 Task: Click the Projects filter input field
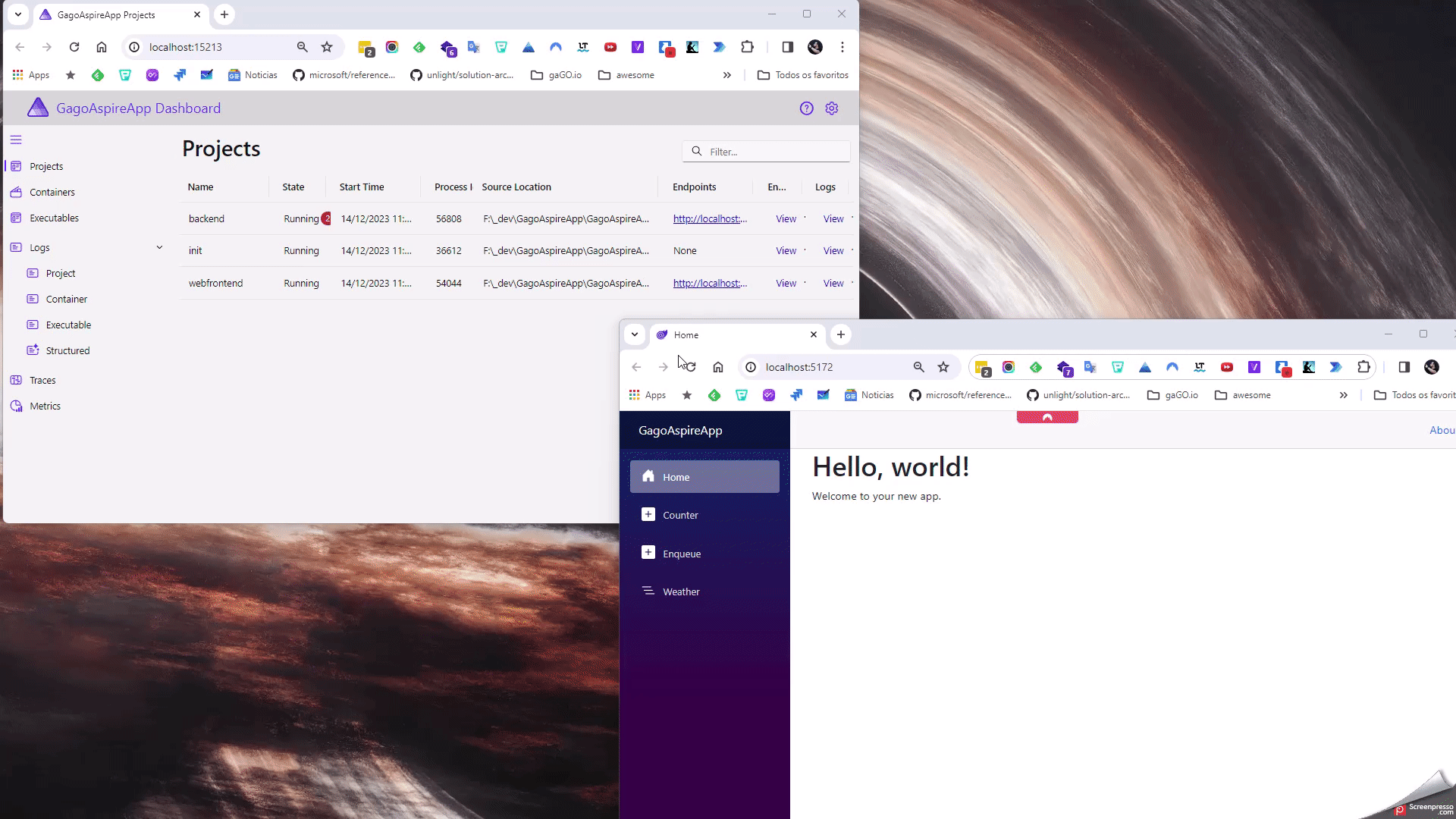(773, 152)
